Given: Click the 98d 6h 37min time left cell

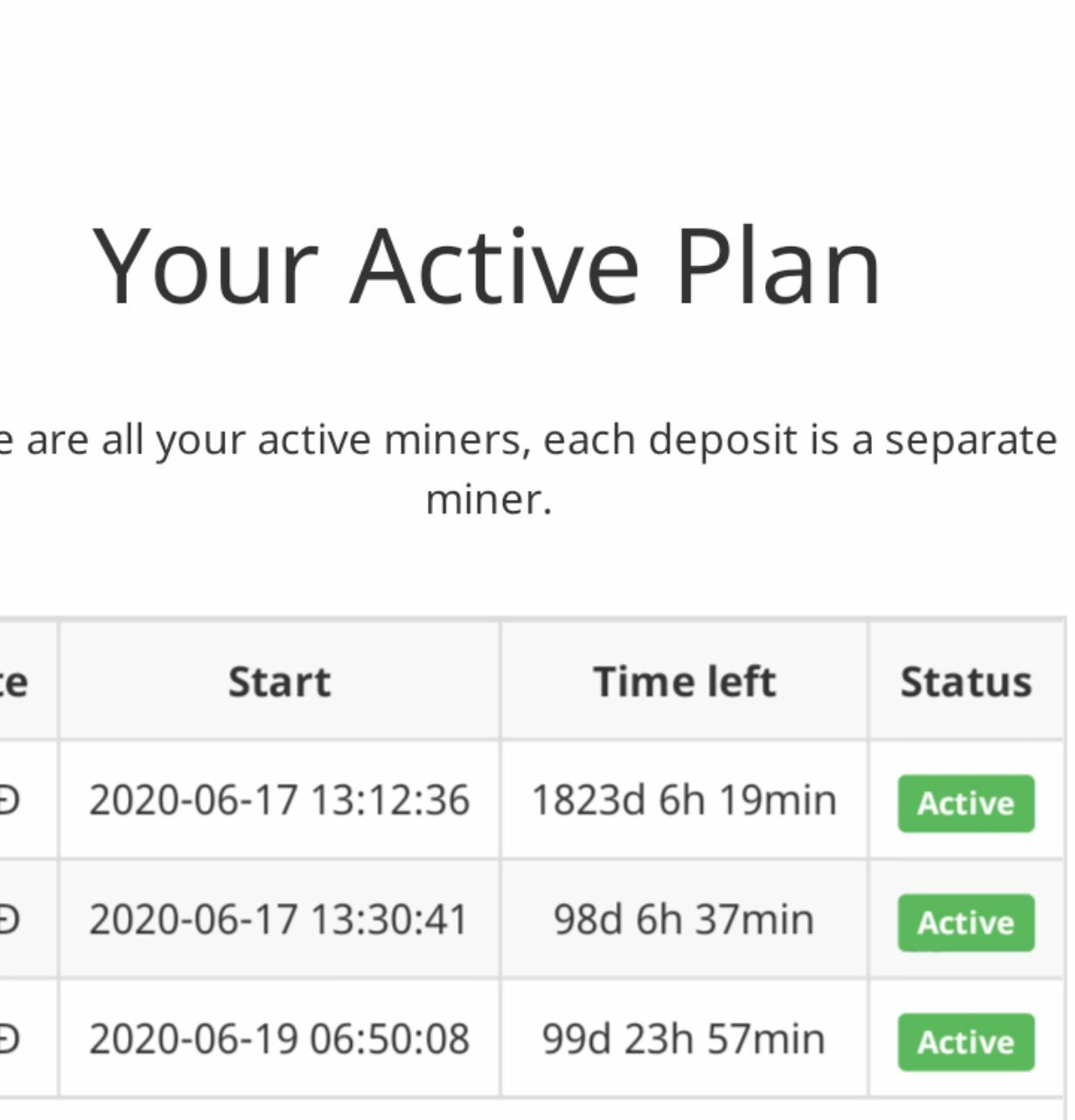Looking at the screenshot, I should tap(684, 920).
